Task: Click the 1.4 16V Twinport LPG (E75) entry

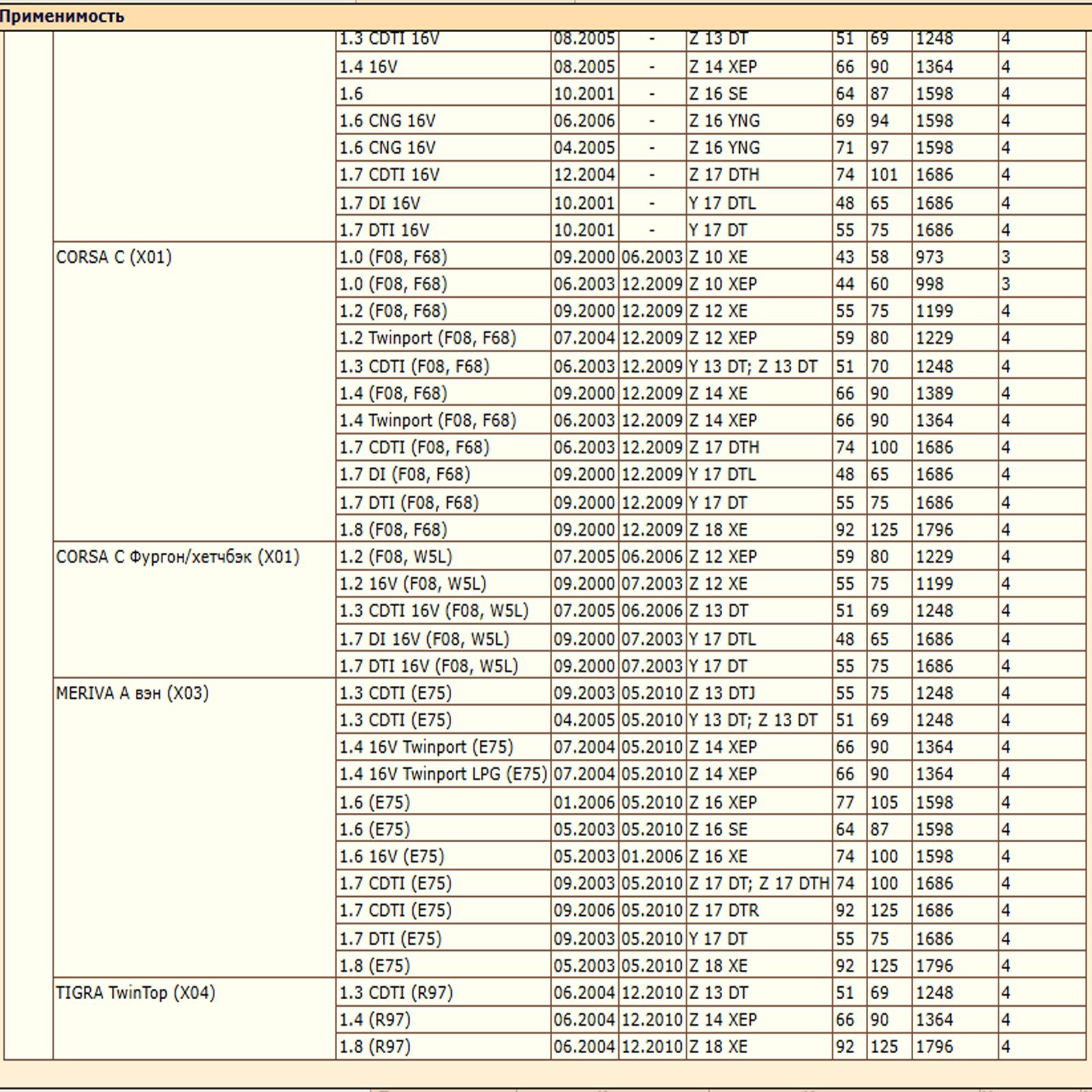Action: coord(443,775)
